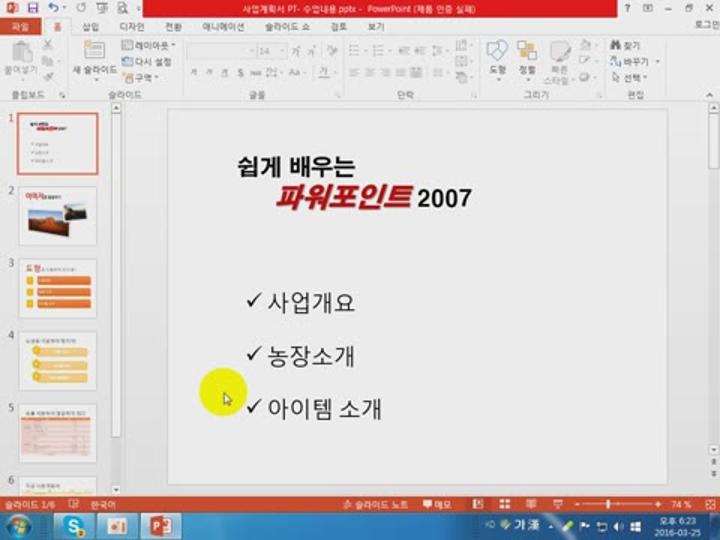
Task: Open 메모 comments from status bar
Action: point(437,505)
